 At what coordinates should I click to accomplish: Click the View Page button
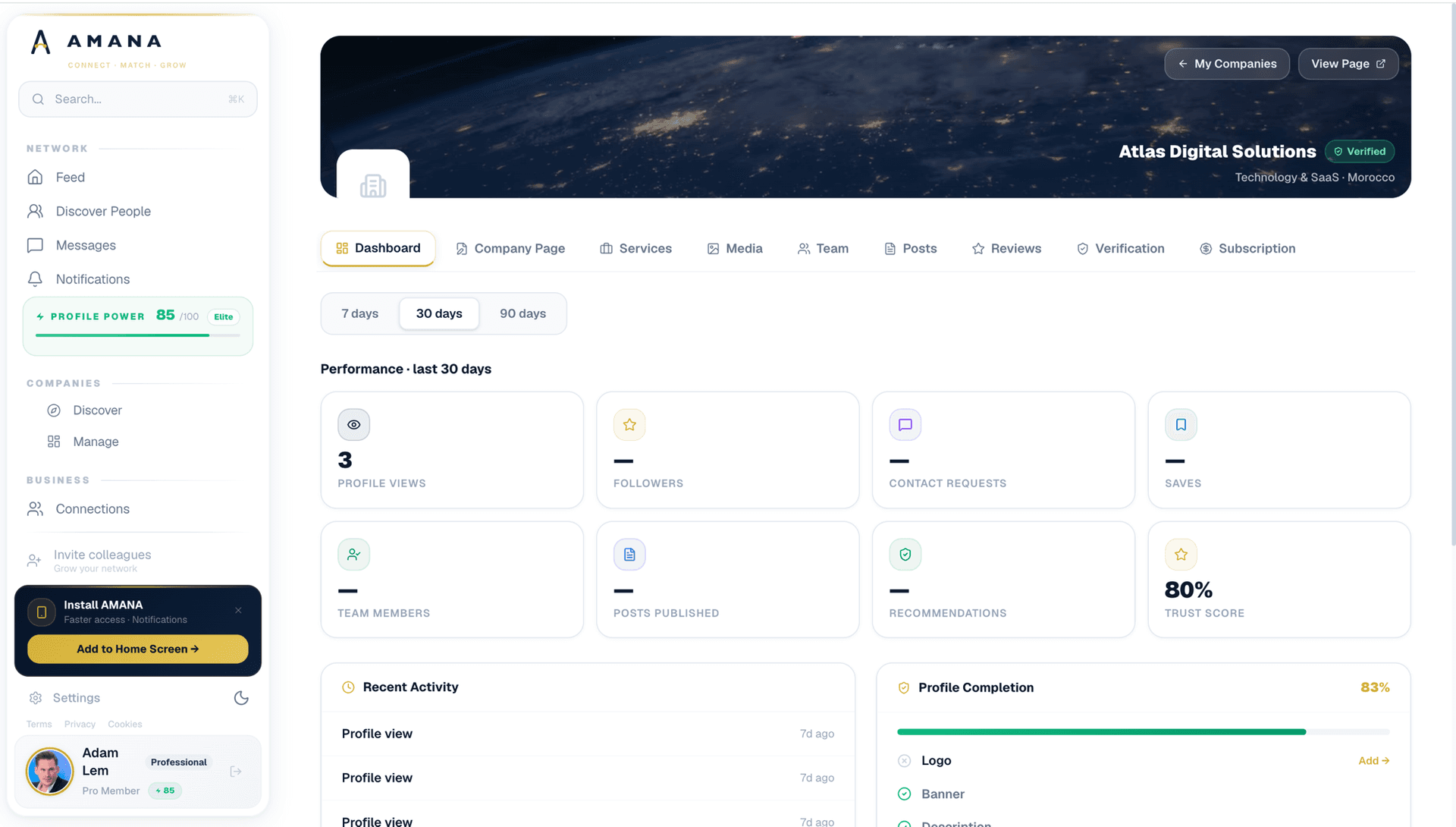[1348, 64]
